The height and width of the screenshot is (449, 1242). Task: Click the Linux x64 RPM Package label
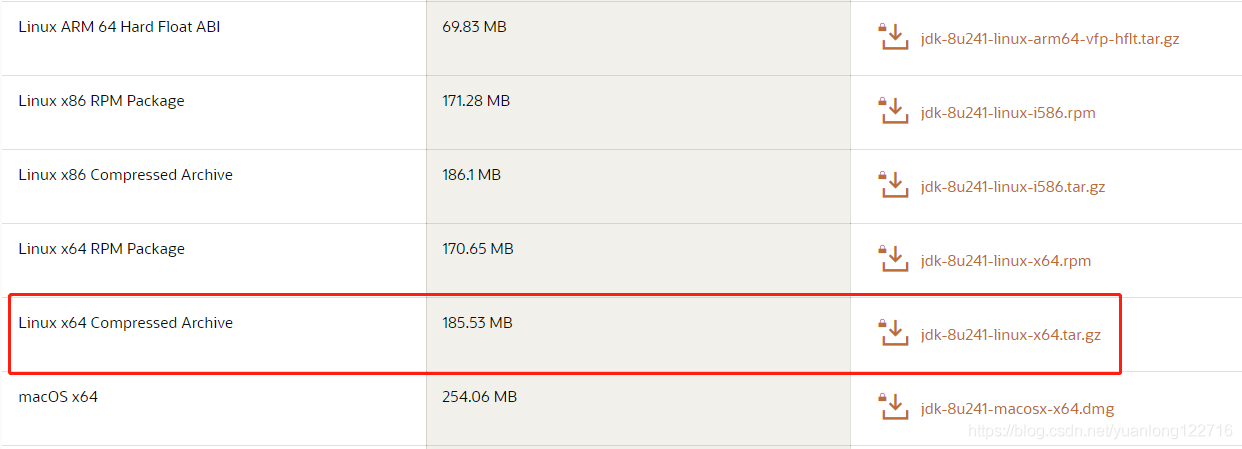[x=101, y=249]
